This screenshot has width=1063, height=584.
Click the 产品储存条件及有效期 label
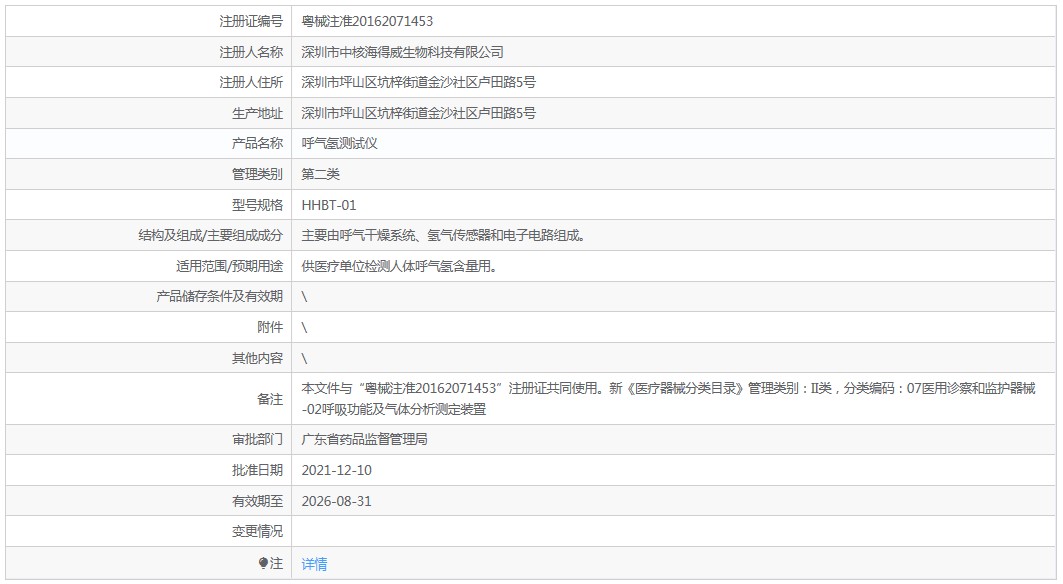(x=219, y=296)
